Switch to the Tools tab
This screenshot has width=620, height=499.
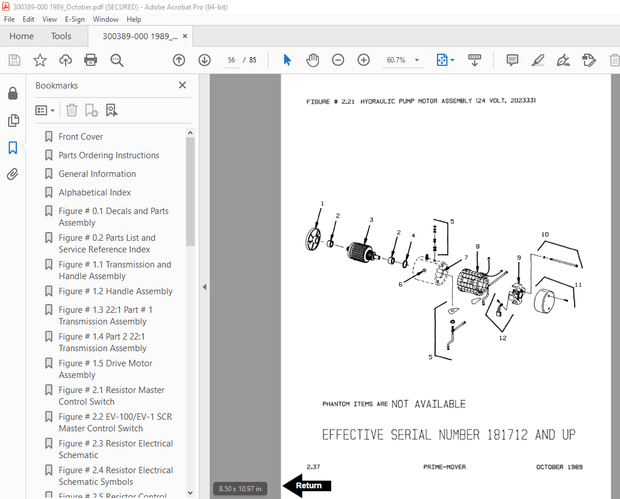(61, 36)
